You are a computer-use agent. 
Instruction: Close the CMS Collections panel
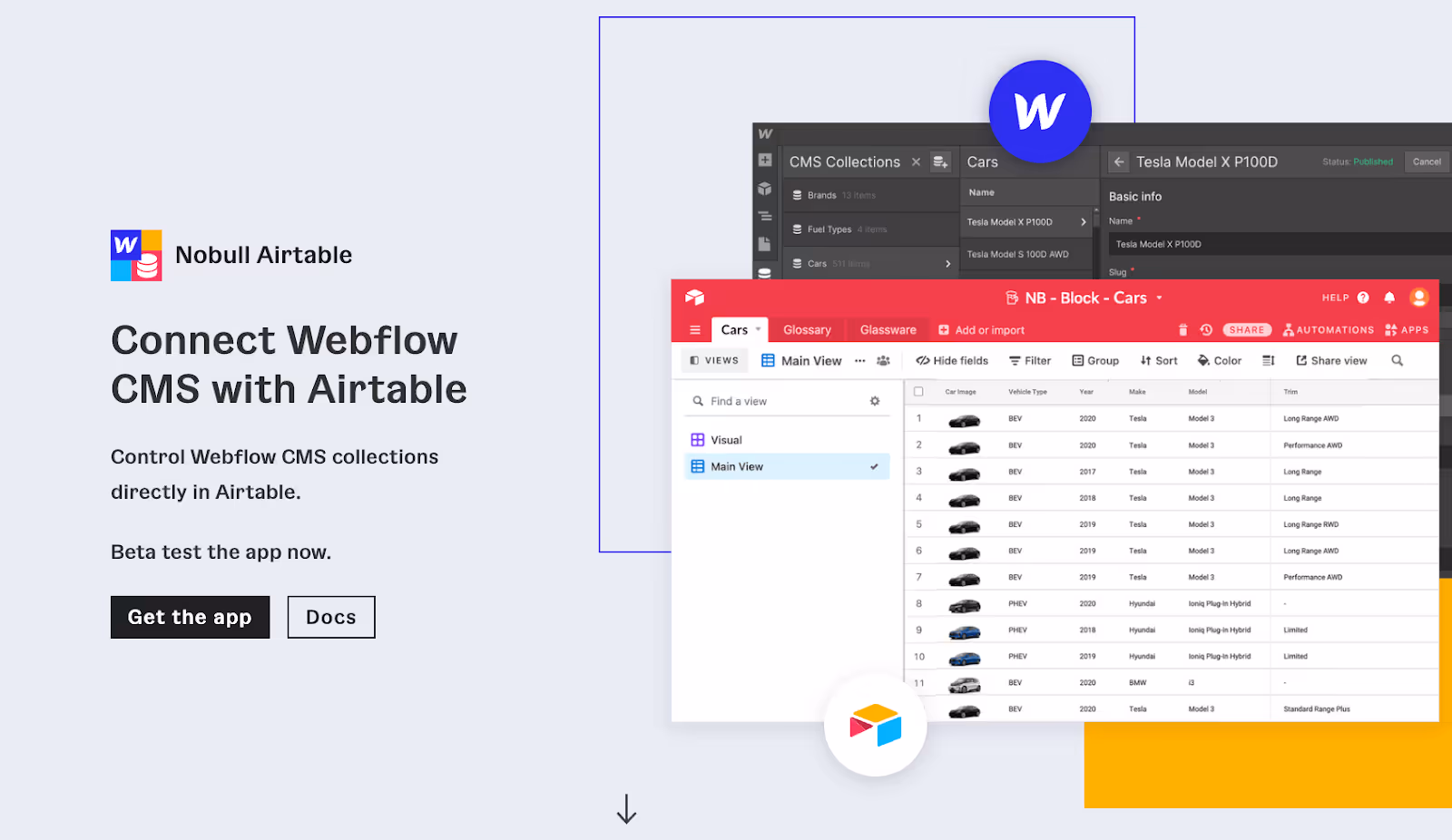(x=916, y=161)
